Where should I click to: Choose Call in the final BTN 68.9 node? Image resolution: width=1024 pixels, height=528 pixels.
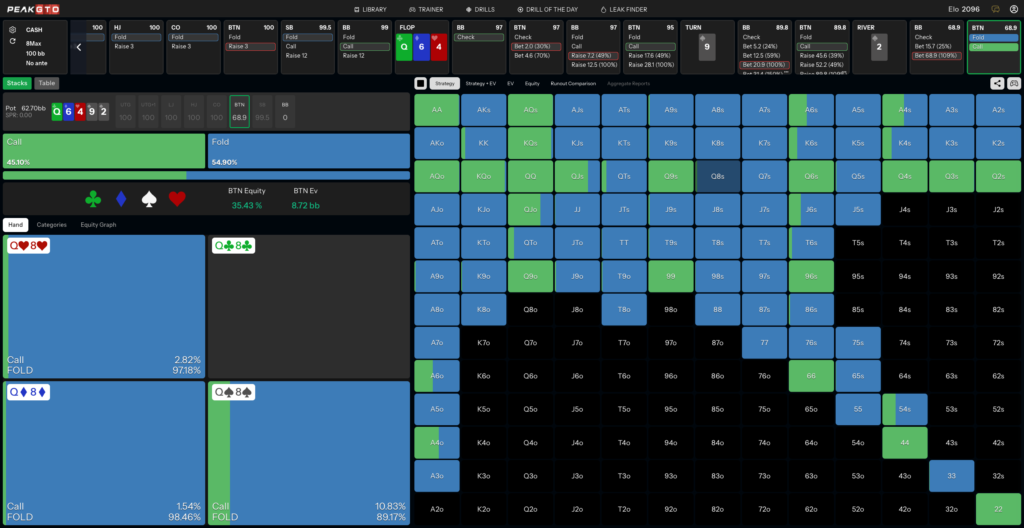click(993, 46)
